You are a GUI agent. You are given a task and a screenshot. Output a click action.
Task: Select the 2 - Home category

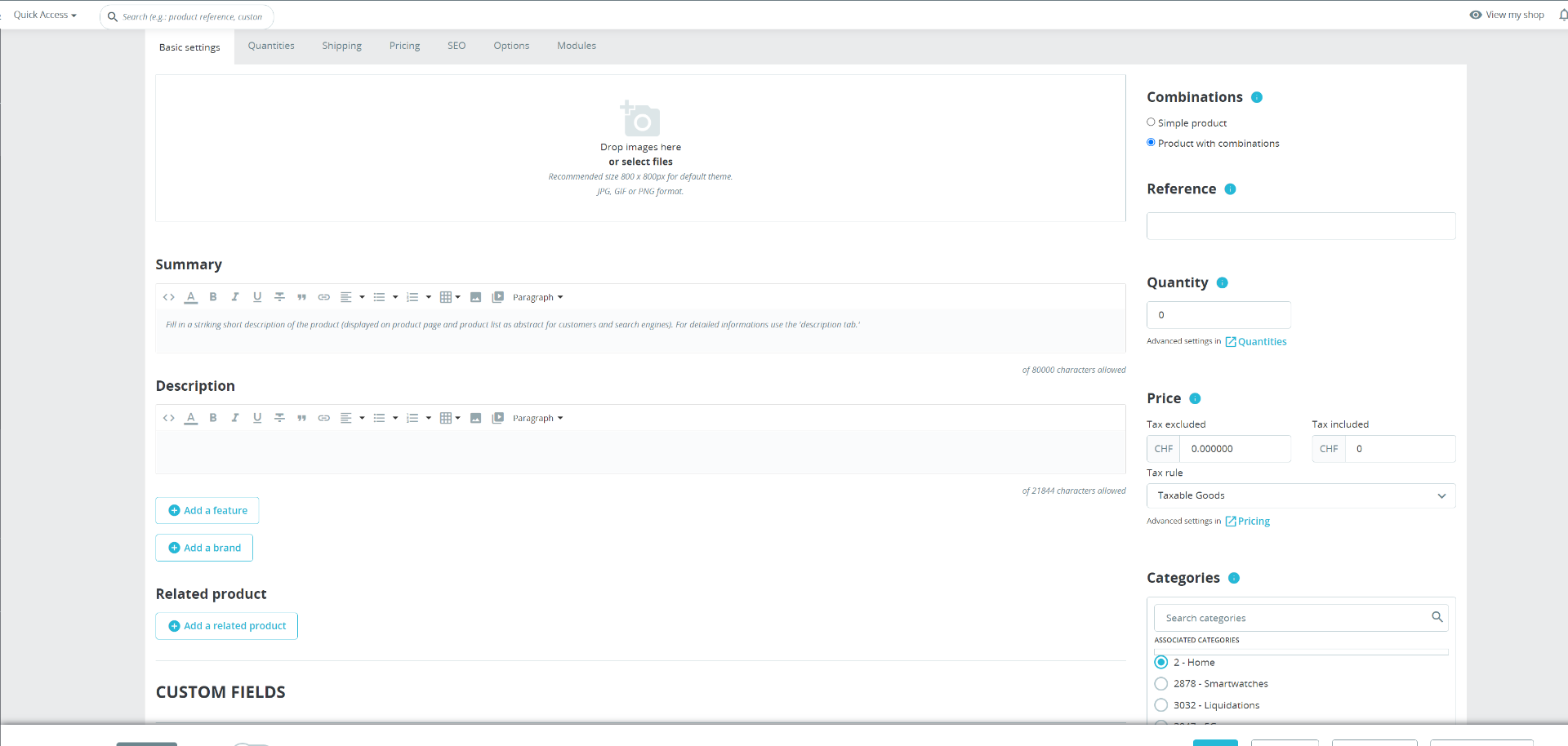coord(1161,662)
